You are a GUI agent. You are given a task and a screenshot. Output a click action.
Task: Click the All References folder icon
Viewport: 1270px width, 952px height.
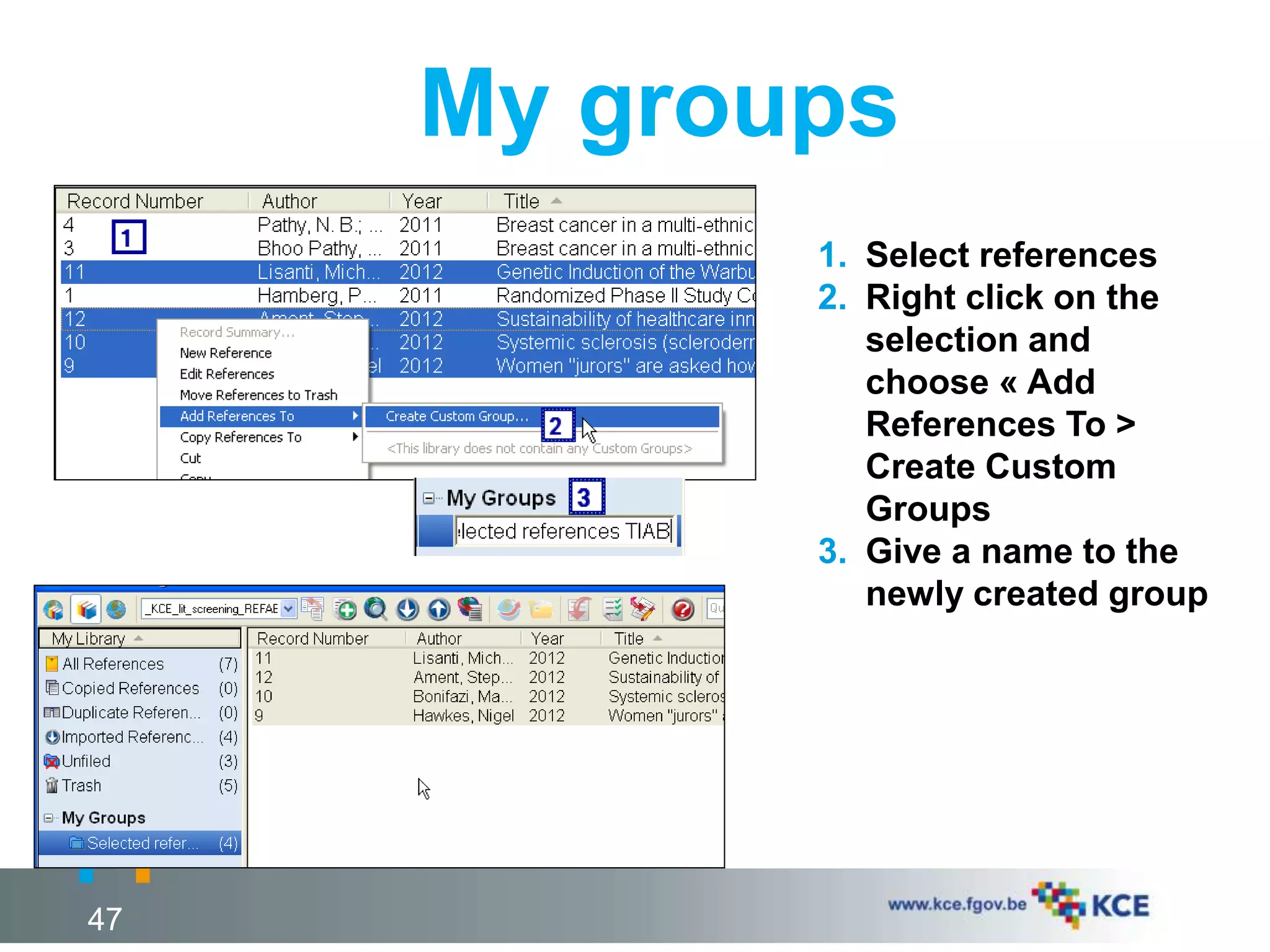click(x=52, y=664)
